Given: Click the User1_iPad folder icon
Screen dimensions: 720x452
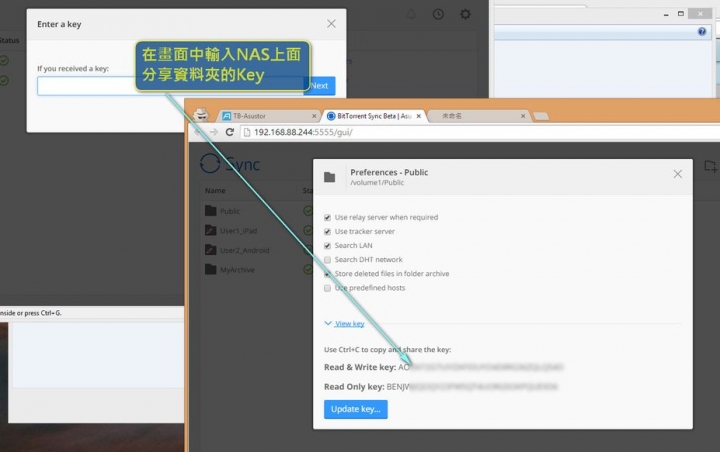Looking at the screenshot, I should click(x=211, y=230).
